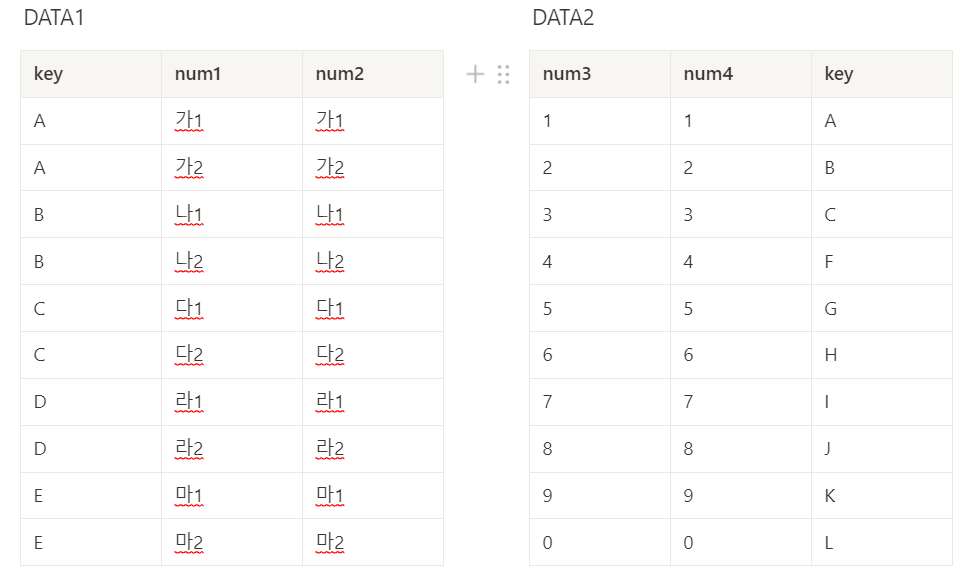Viewport: 970px width, 579px height.
Task: Click the num1 column header
Action: coord(192,74)
